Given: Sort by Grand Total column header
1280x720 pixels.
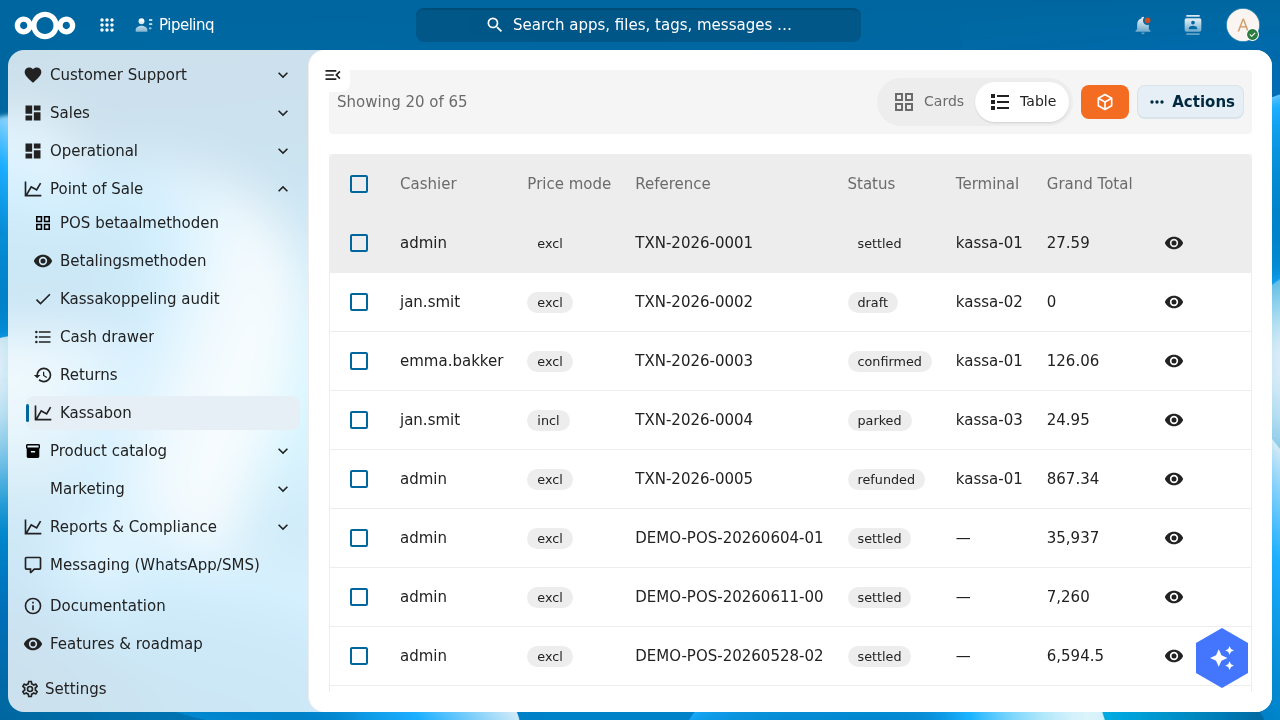Looking at the screenshot, I should 1089,184.
